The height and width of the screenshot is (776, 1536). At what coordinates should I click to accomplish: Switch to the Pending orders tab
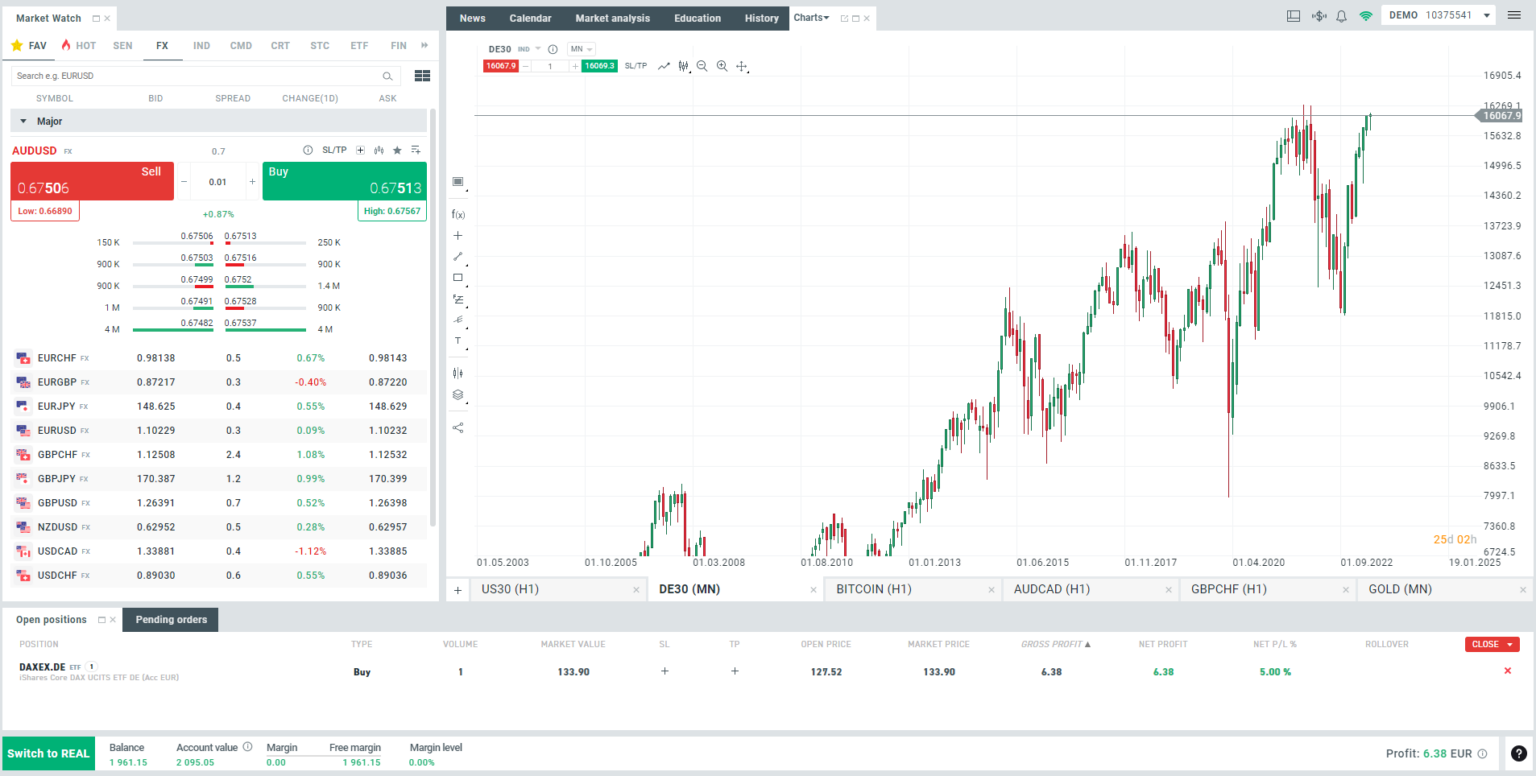170,619
